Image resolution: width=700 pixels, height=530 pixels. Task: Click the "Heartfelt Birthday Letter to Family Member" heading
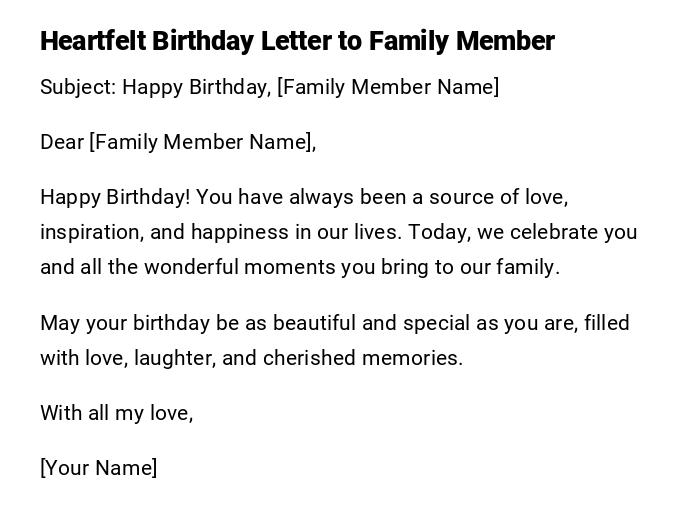tap(297, 41)
